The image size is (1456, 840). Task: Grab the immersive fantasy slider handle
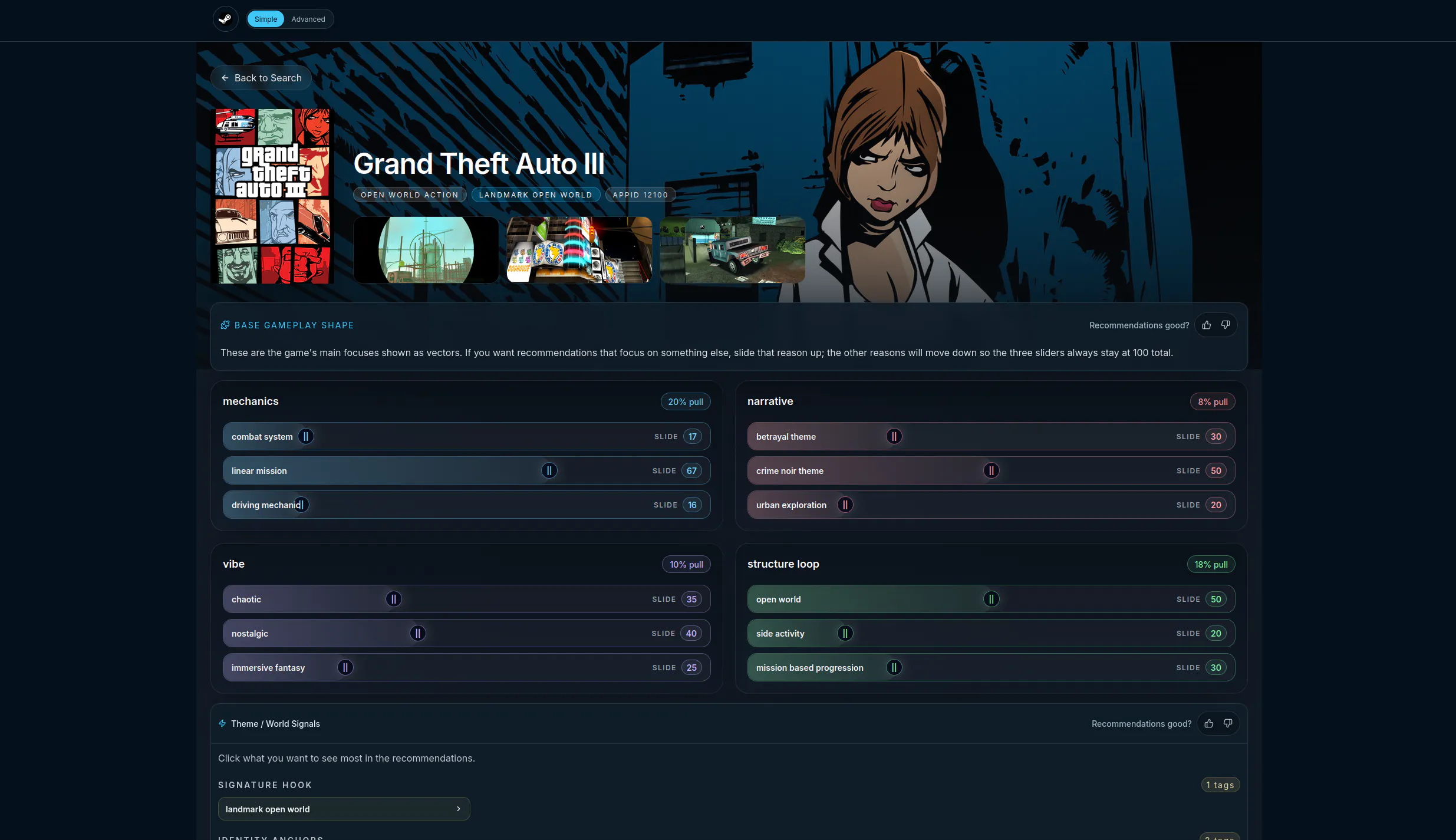coord(345,667)
